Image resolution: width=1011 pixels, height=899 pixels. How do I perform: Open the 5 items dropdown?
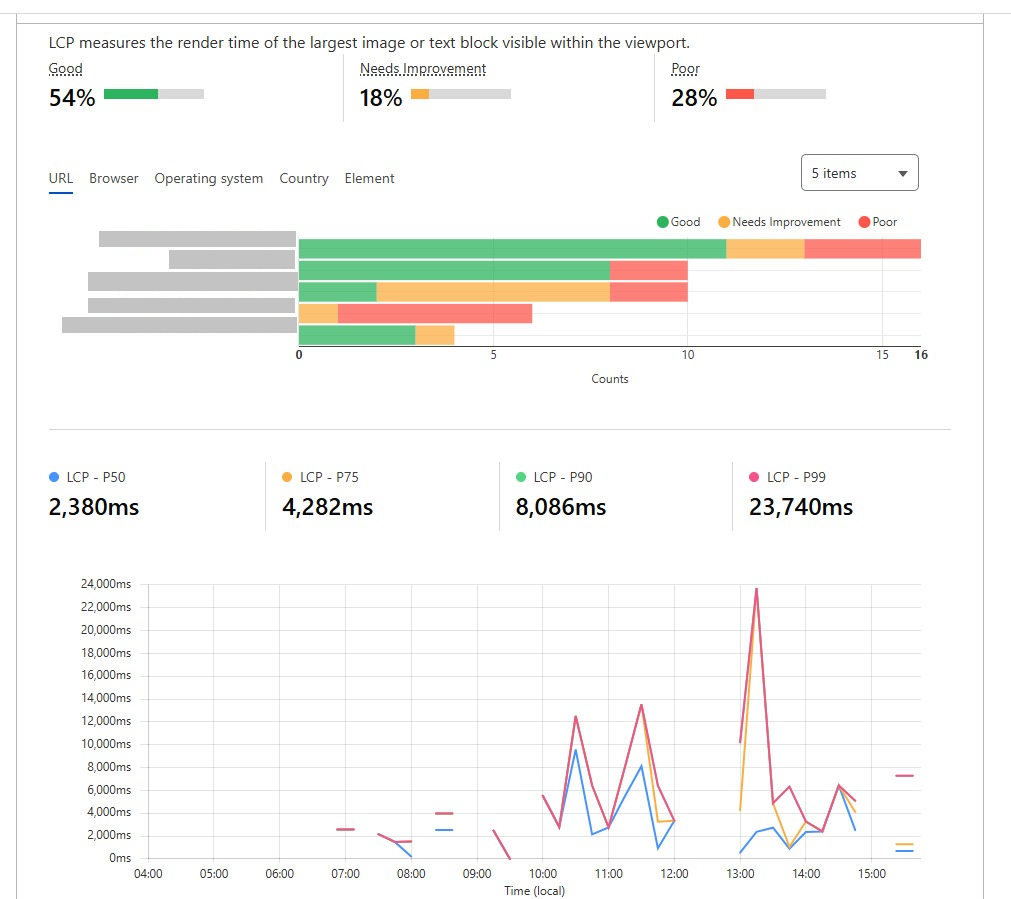point(859,173)
